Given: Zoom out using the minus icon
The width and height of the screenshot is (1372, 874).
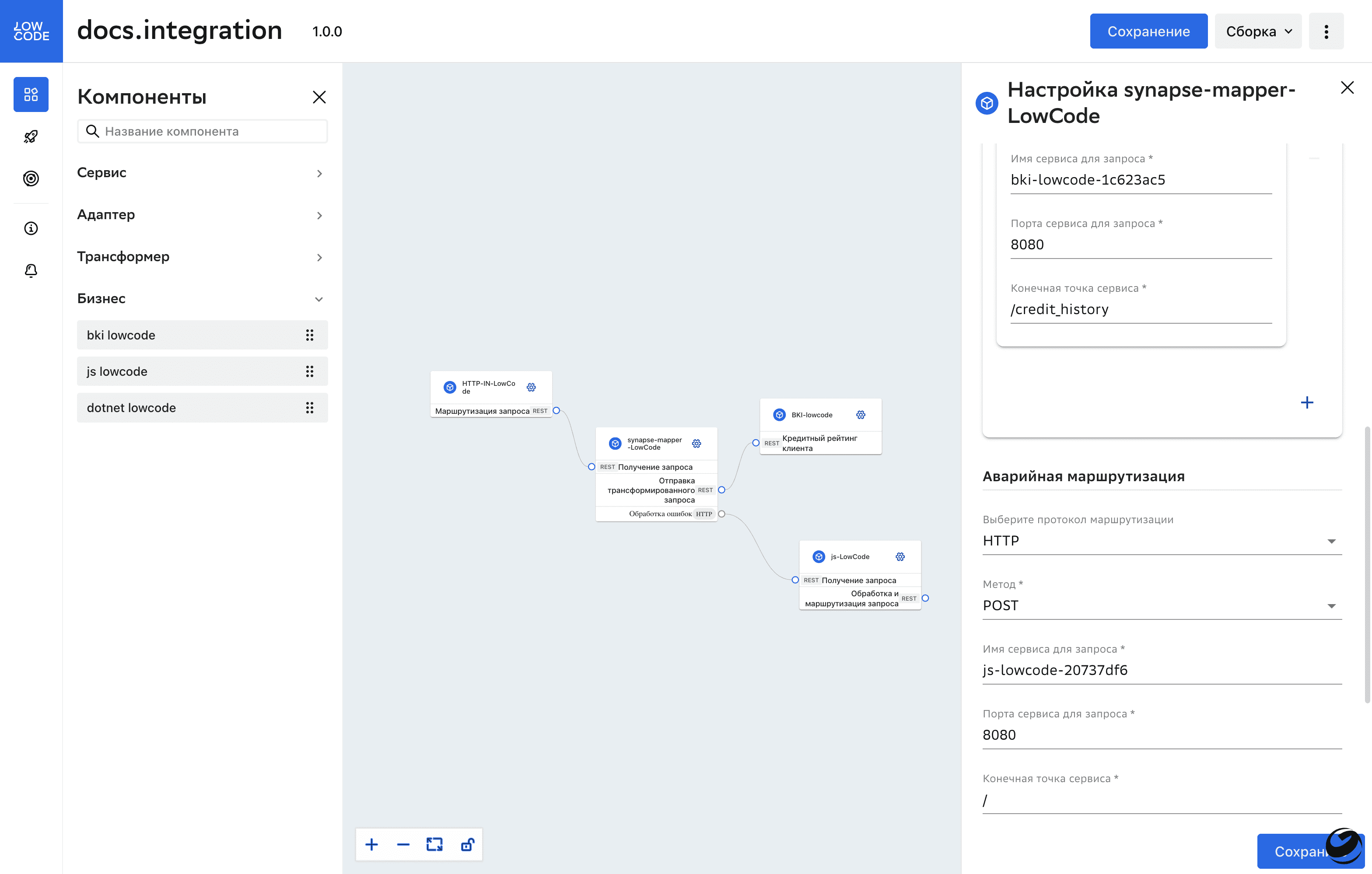Looking at the screenshot, I should click(403, 845).
